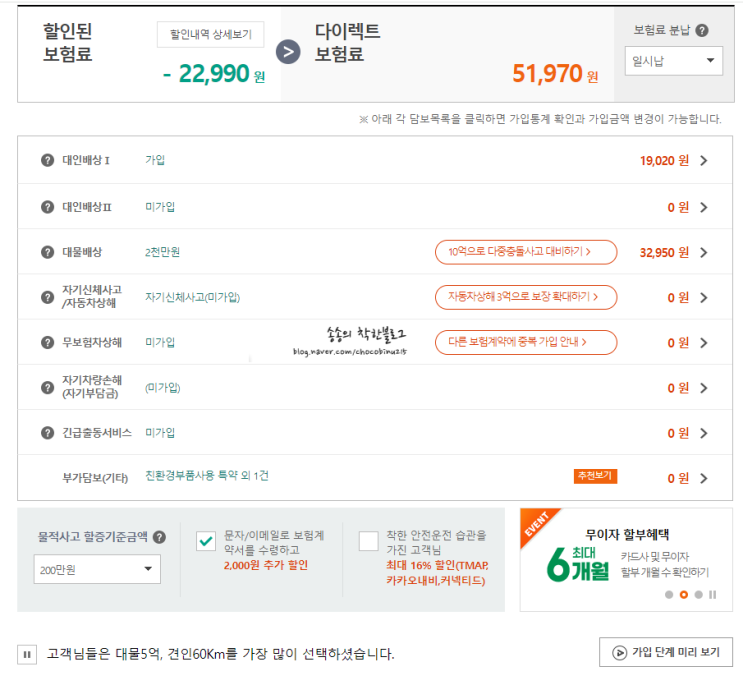Expand the 자기차량손해 row chevron
743x685 pixels.
704,388
